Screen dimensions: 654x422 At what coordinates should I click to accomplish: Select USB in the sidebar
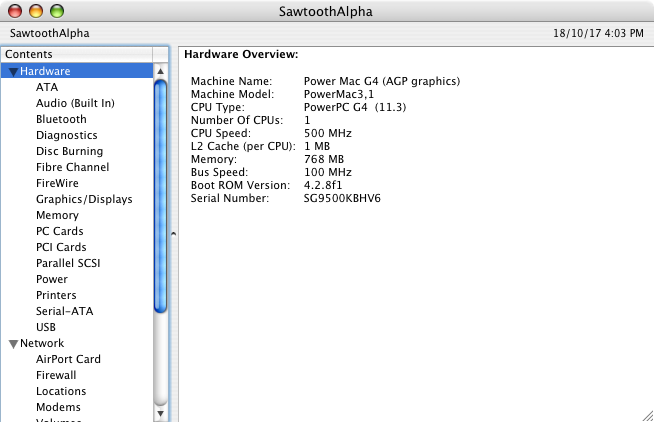[x=46, y=327]
